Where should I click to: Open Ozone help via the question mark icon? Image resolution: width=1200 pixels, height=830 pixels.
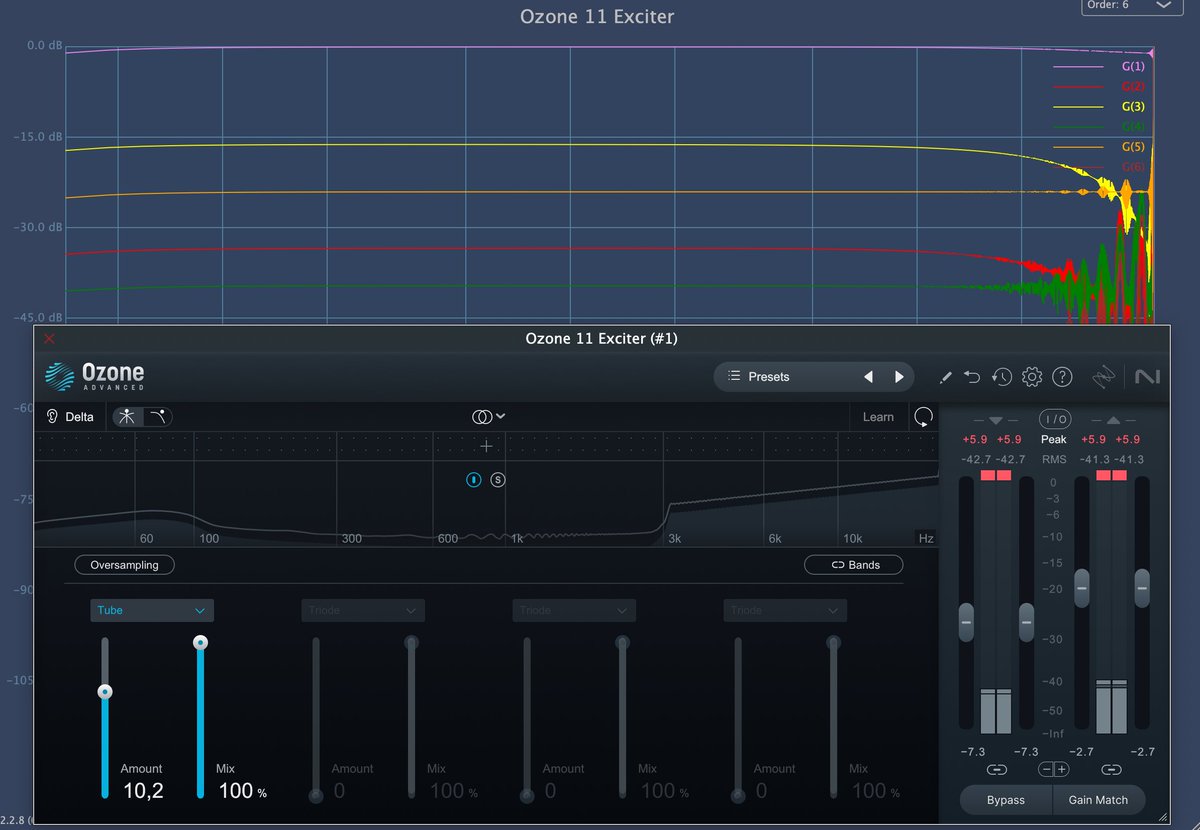coord(1062,377)
